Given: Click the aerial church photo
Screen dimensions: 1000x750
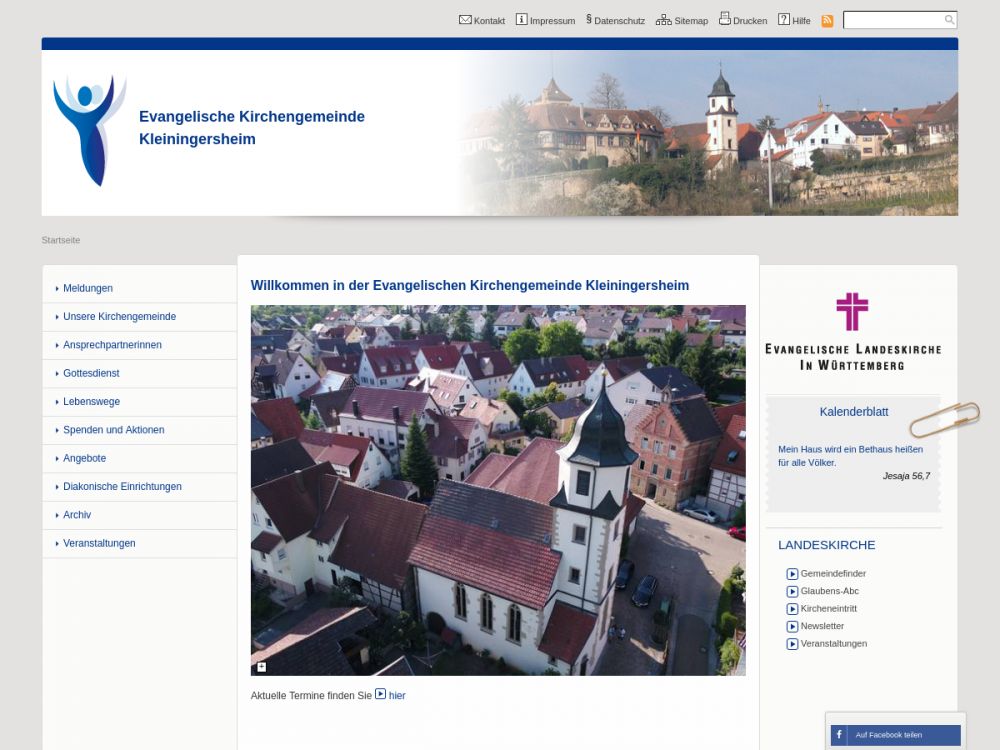Looking at the screenshot, I should 498,490.
